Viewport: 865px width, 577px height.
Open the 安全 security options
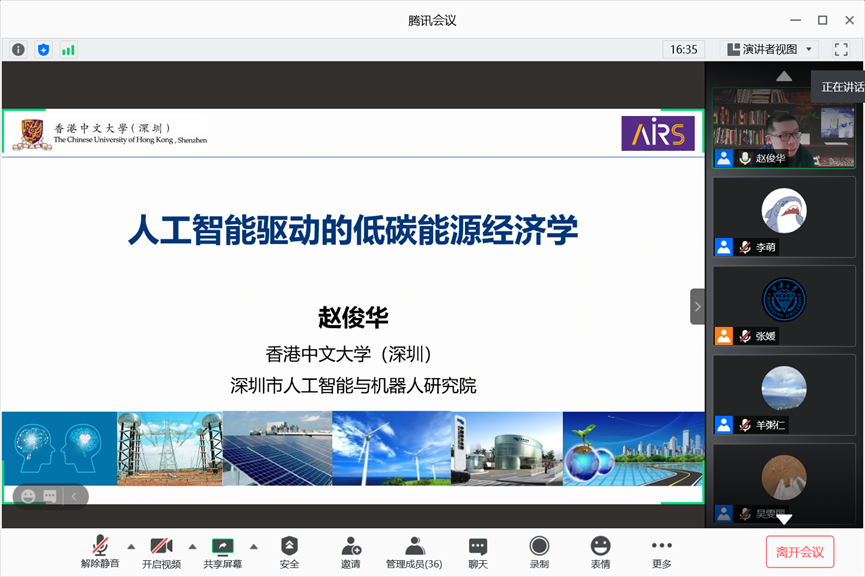tap(289, 551)
